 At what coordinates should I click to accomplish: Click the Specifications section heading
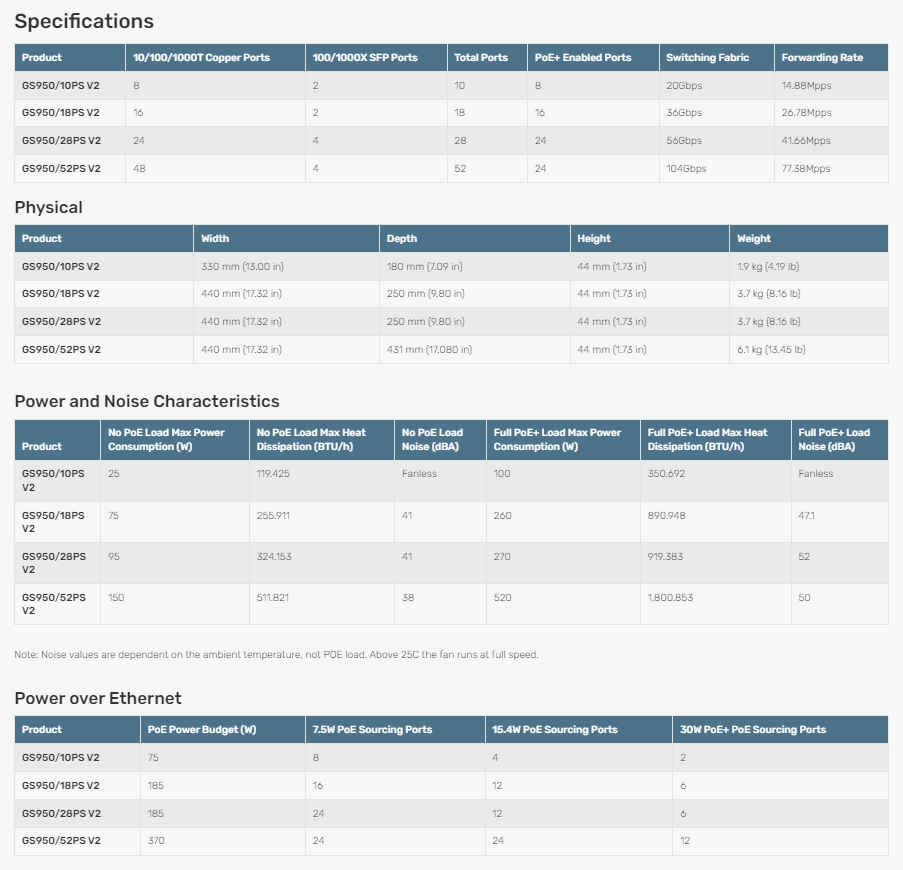(84, 21)
